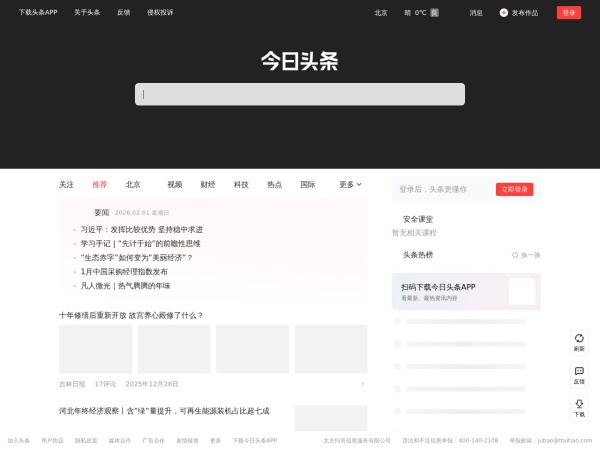
Task: Click the plus icon beside 发布作品
Action: 504,13
